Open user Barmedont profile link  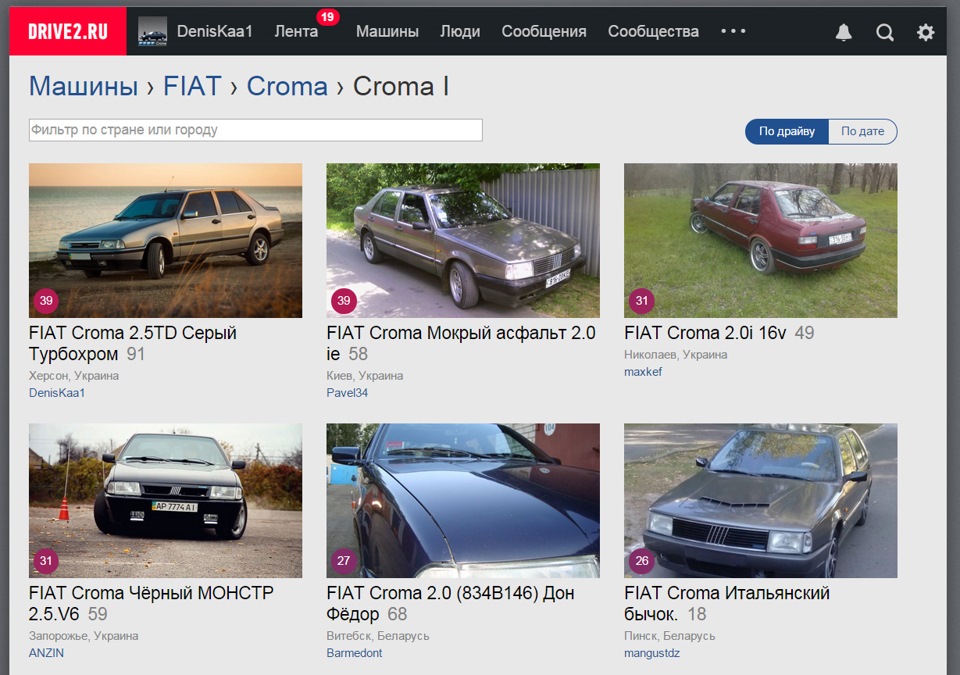click(x=354, y=653)
